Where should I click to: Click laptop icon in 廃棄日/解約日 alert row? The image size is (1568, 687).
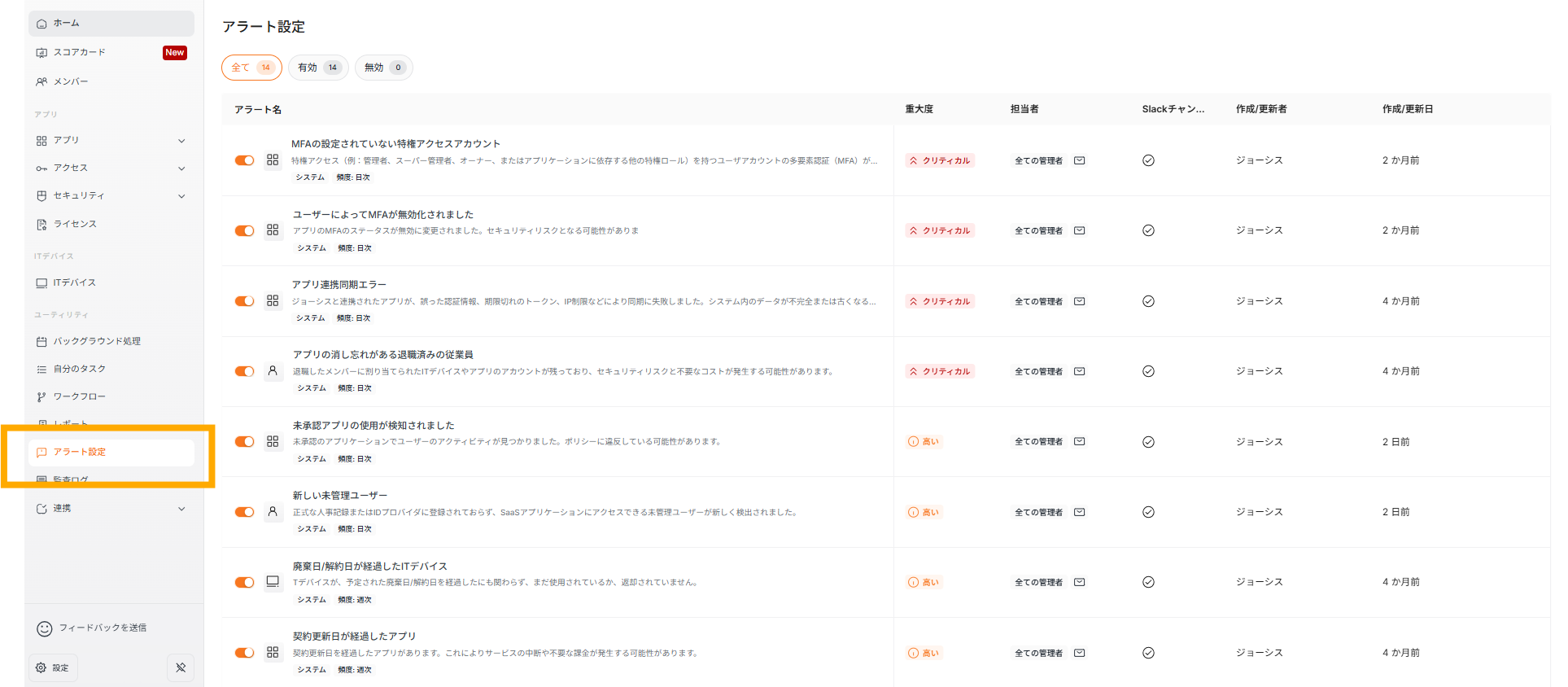pyautogui.click(x=273, y=582)
